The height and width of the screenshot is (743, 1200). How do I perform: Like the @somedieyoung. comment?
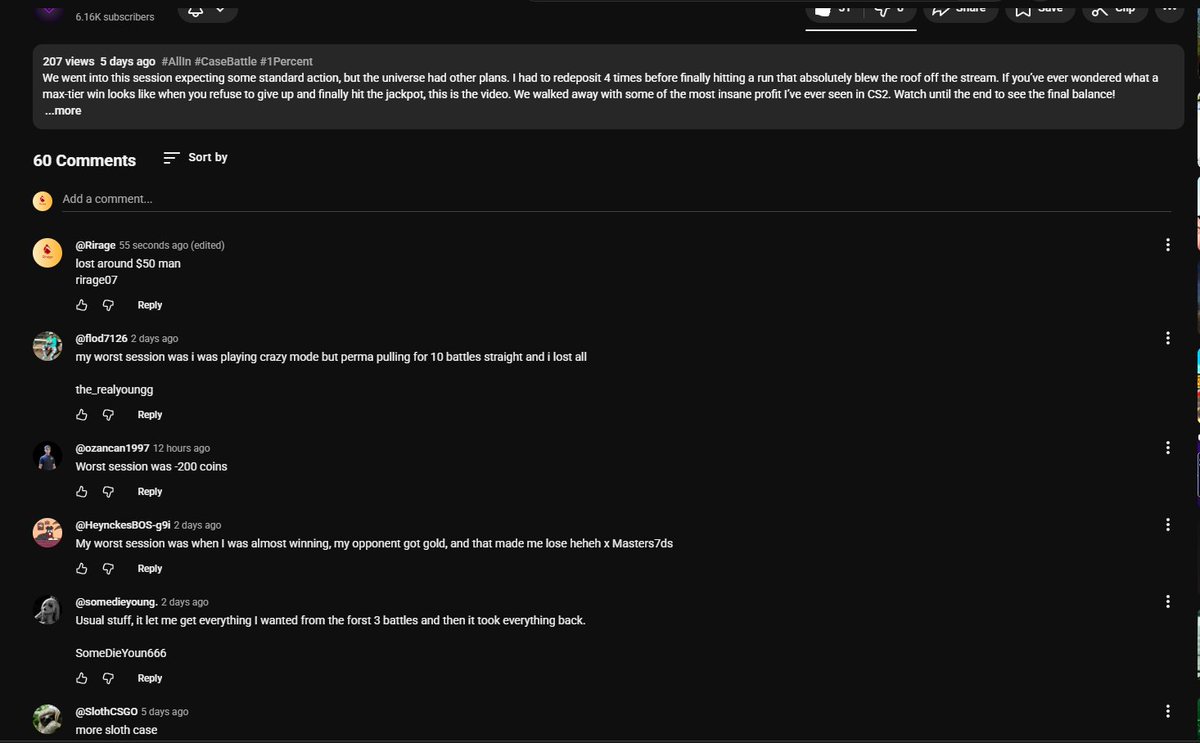click(x=82, y=678)
